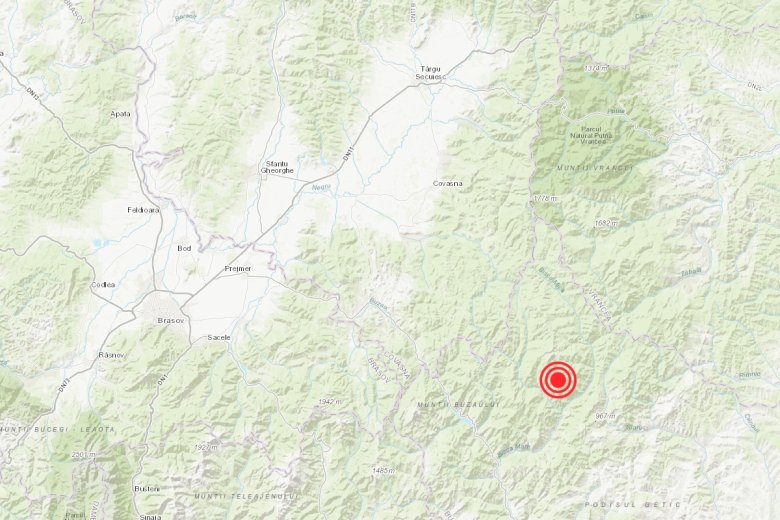Select the Busteni town label
Viewport: 780px width, 520px height.
pyautogui.click(x=147, y=489)
